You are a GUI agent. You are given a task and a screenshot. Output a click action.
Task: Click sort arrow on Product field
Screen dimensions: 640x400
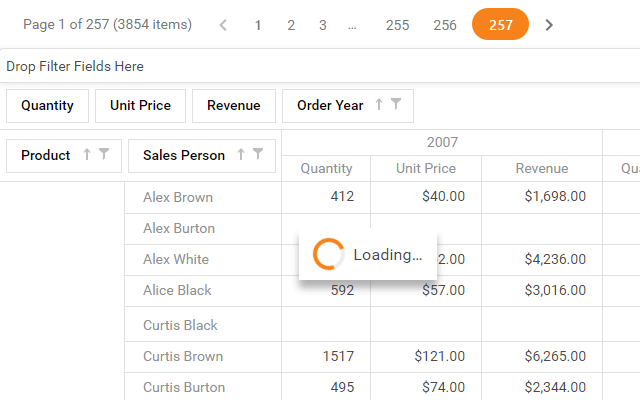coord(87,155)
